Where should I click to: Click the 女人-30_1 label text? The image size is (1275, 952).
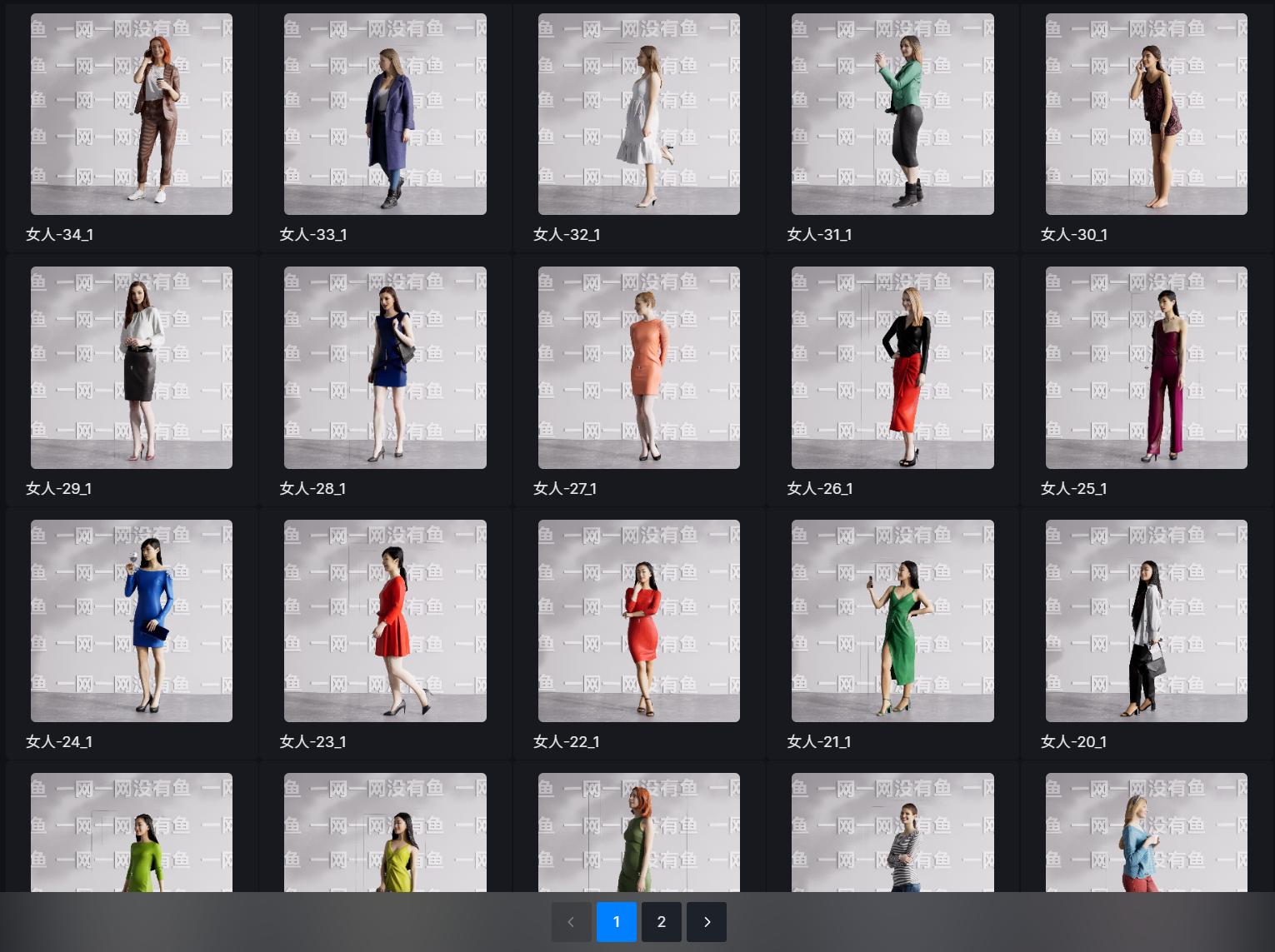[1074, 235]
